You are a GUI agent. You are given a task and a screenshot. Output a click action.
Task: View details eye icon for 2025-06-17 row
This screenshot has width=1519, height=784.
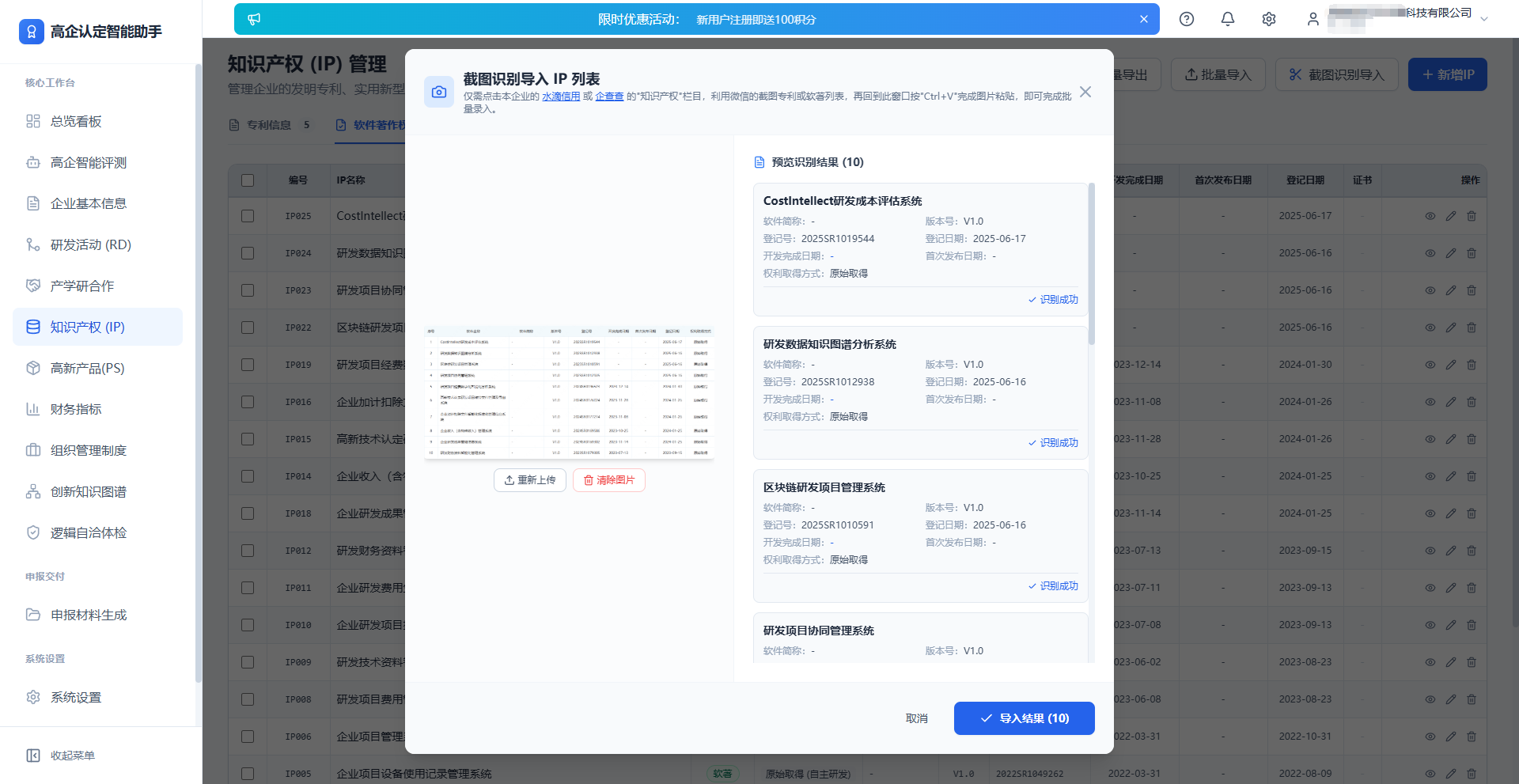tap(1430, 216)
